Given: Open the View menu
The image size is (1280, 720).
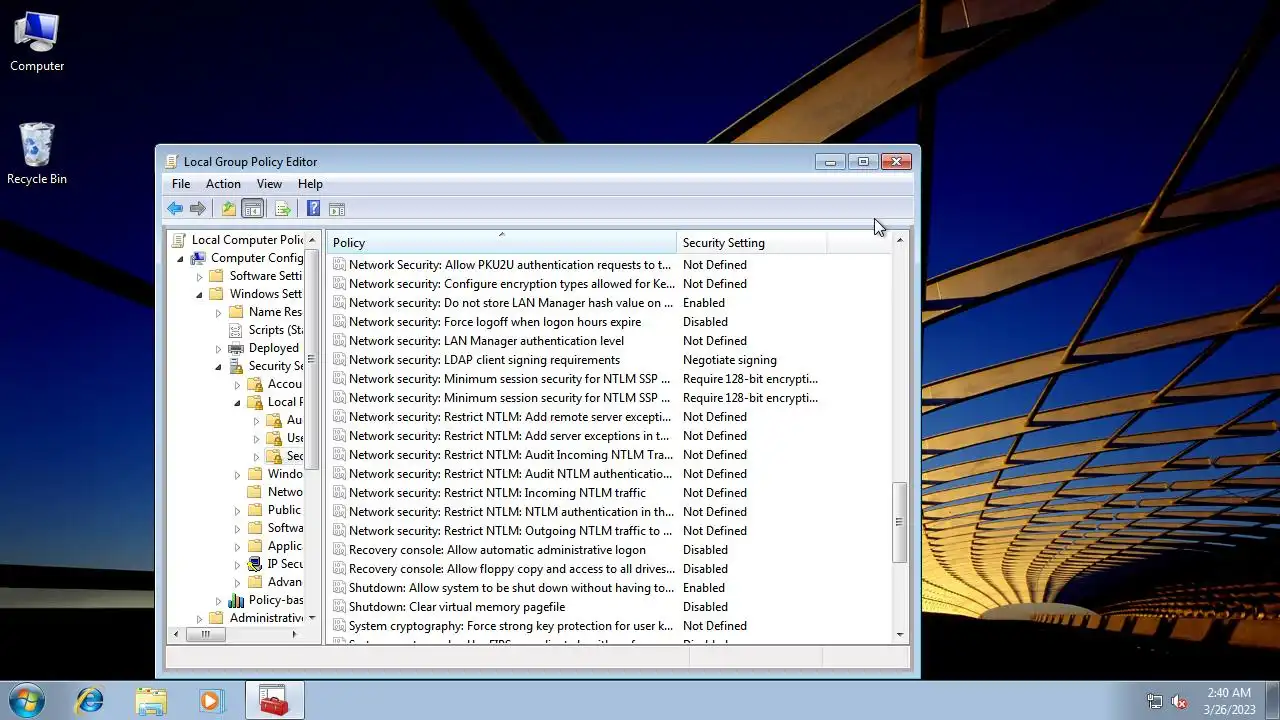Looking at the screenshot, I should click(x=269, y=184).
